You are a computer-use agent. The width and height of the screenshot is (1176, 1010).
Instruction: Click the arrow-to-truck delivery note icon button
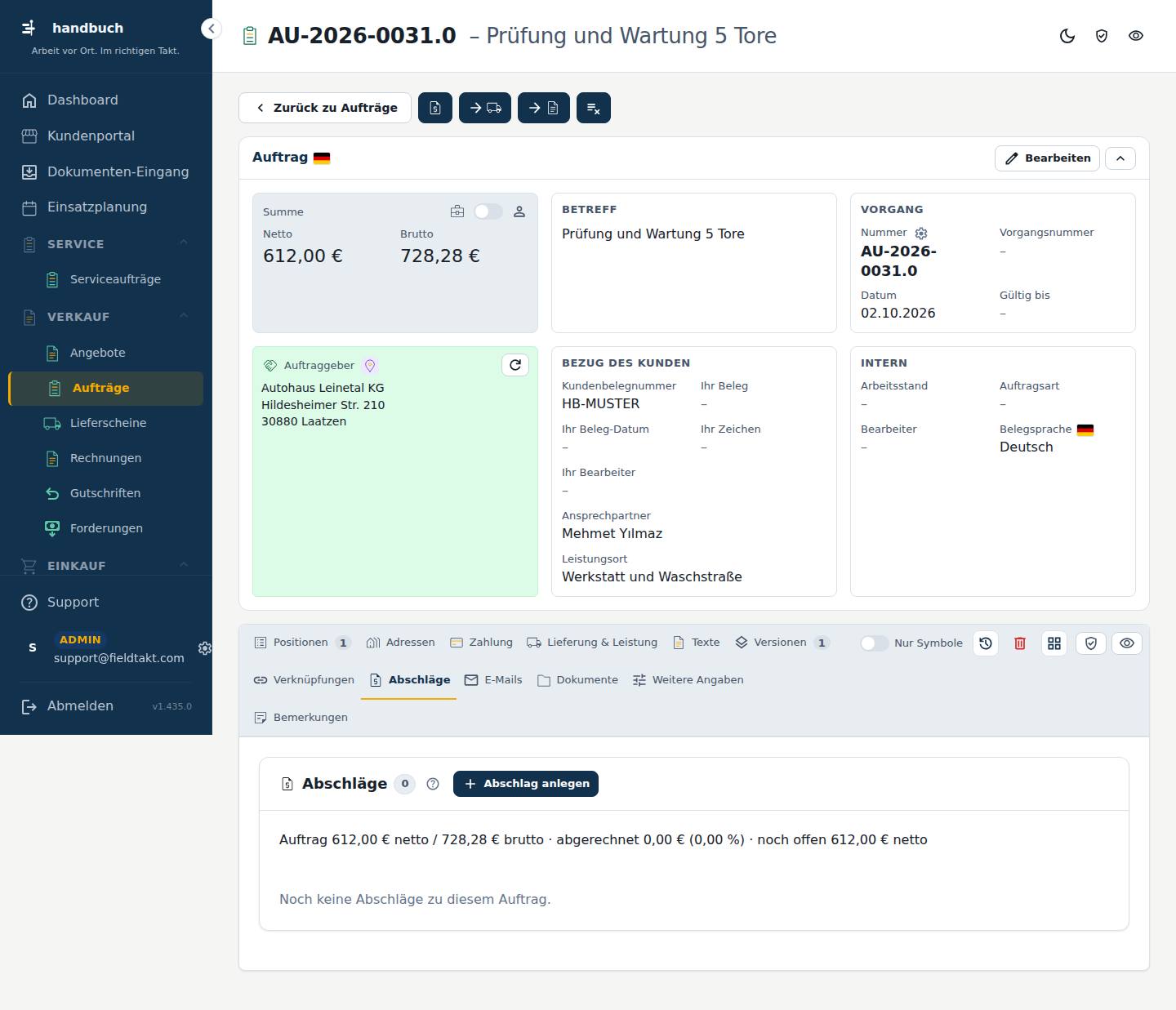(x=485, y=108)
